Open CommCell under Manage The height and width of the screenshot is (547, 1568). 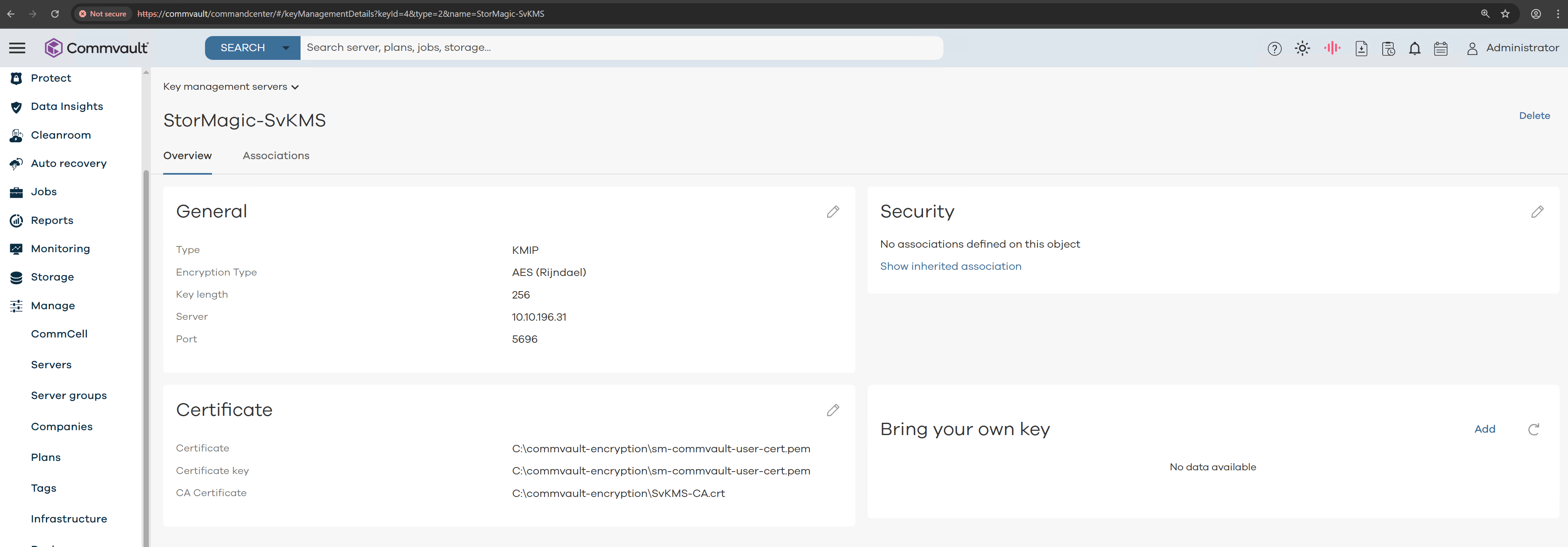[x=59, y=334]
